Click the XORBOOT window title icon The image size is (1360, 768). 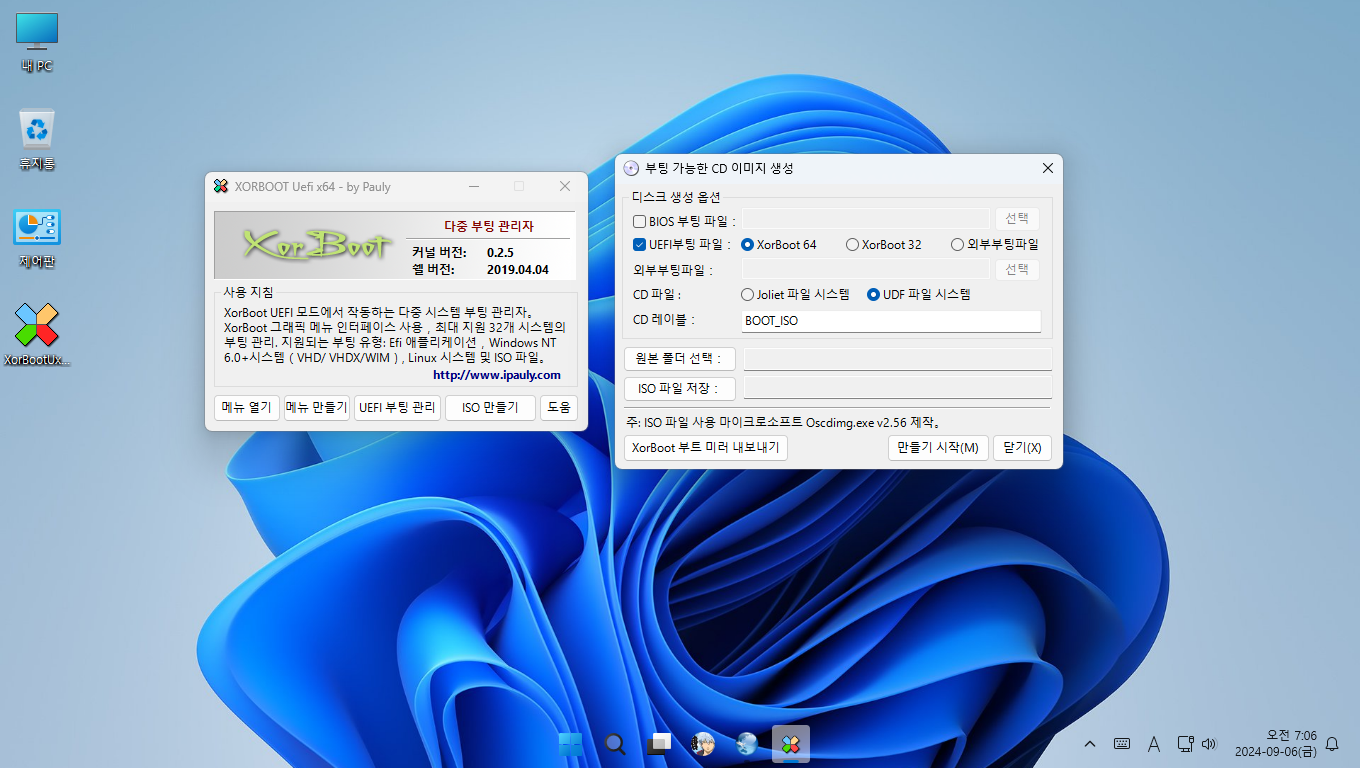221,186
